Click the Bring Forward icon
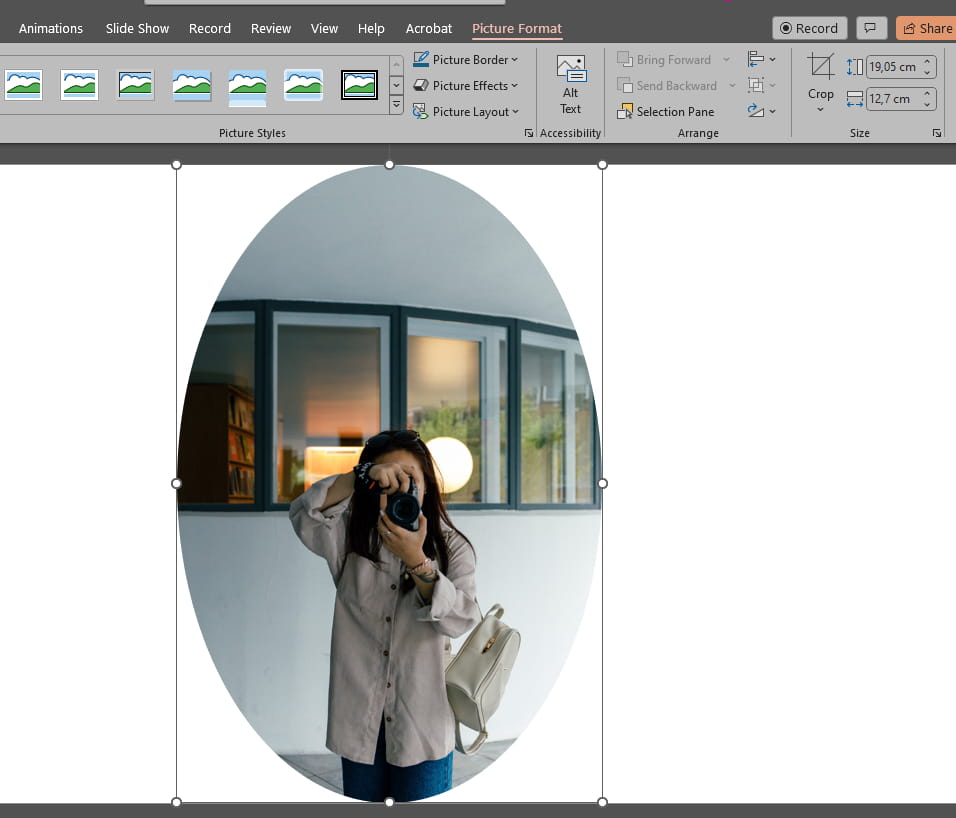956x818 pixels. pos(624,59)
